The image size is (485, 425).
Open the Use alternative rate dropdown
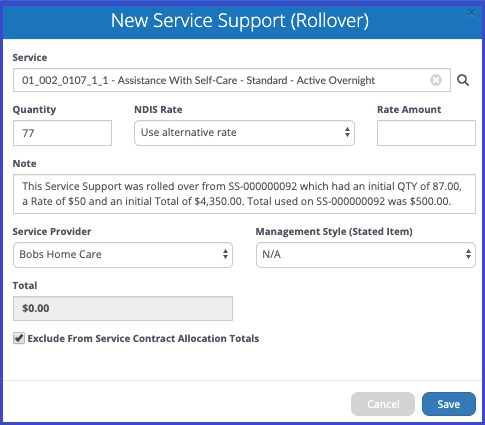click(244, 133)
